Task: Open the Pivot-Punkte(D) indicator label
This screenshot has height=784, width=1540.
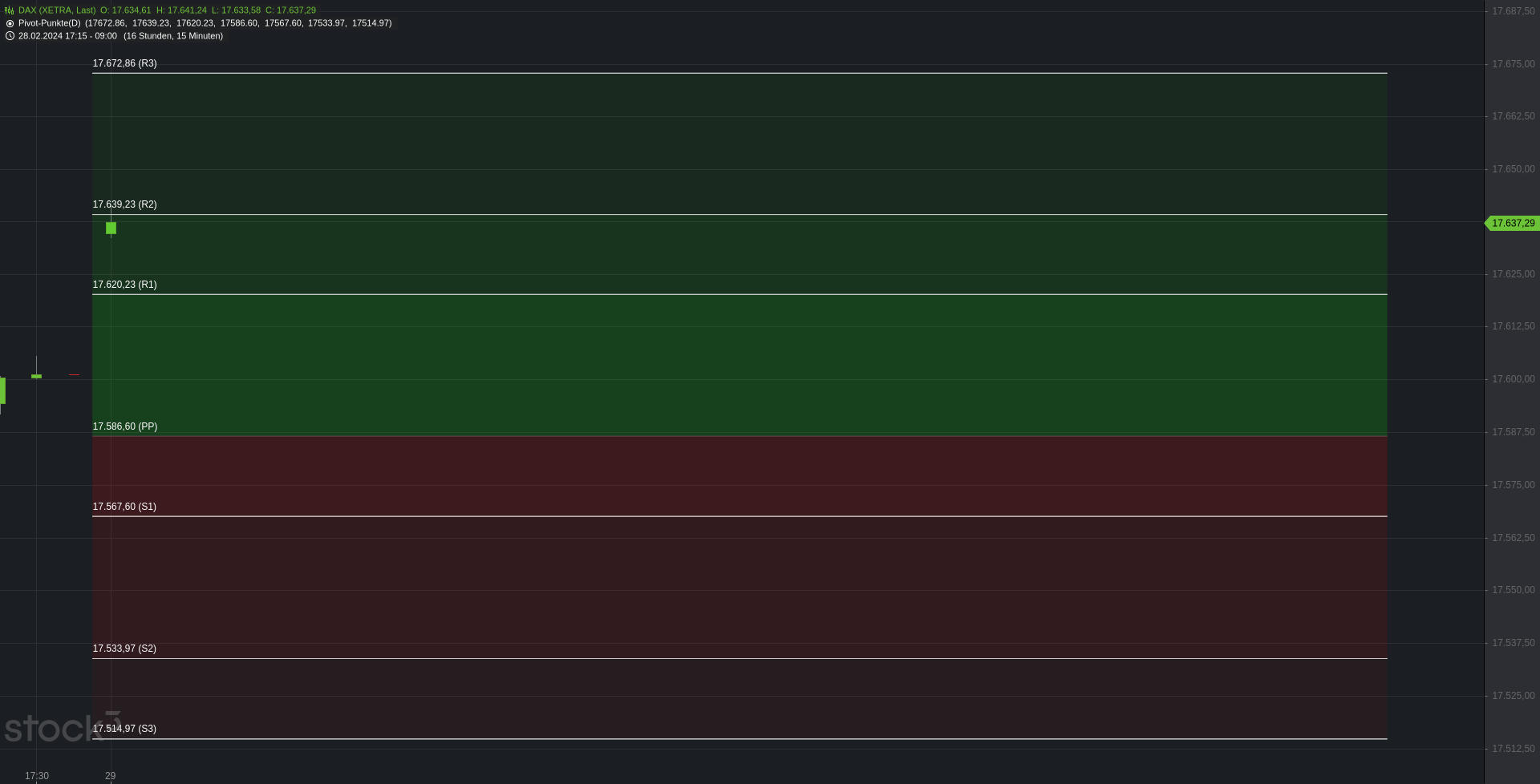Action: tap(50, 23)
